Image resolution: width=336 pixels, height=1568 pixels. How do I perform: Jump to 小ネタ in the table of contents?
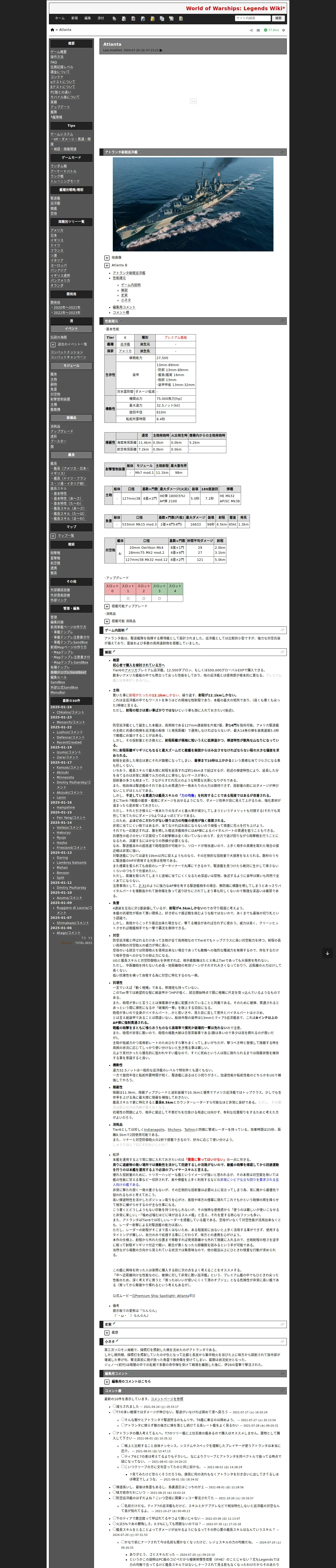pos(126,300)
